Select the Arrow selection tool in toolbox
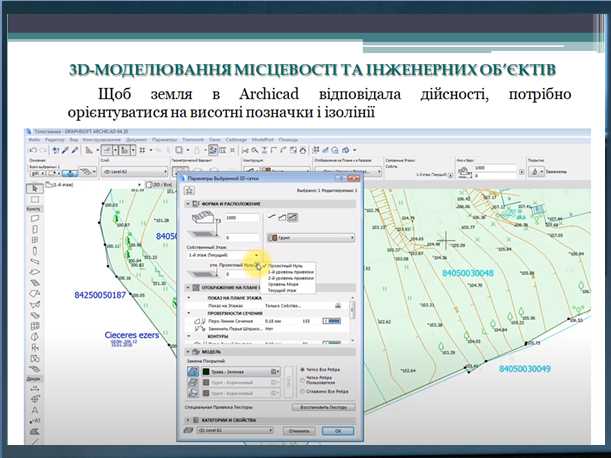This screenshot has height=458, width=611. click(x=35, y=189)
